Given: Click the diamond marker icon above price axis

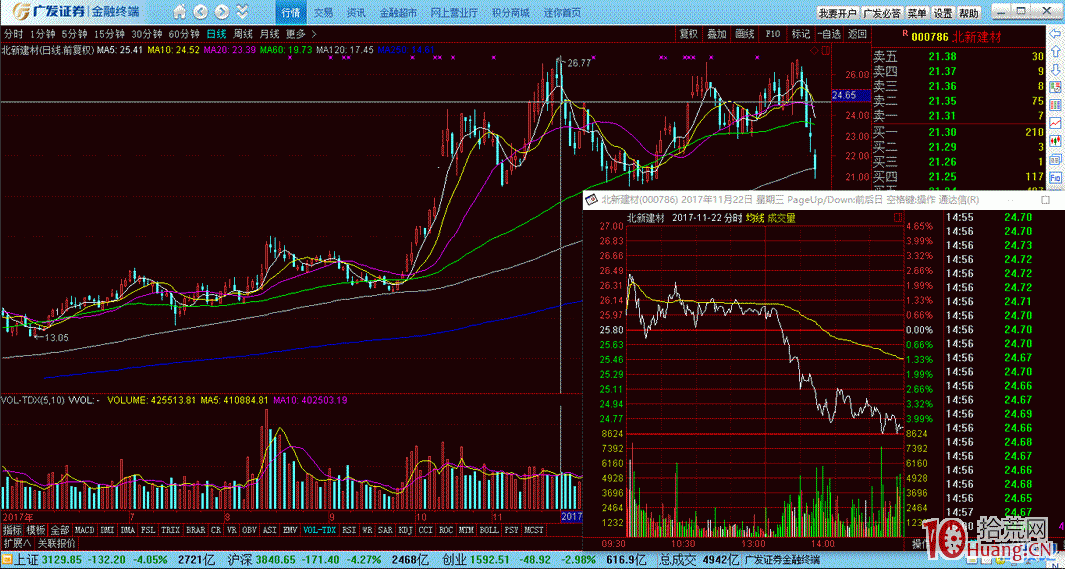Looking at the screenshot, I should (x=814, y=51).
